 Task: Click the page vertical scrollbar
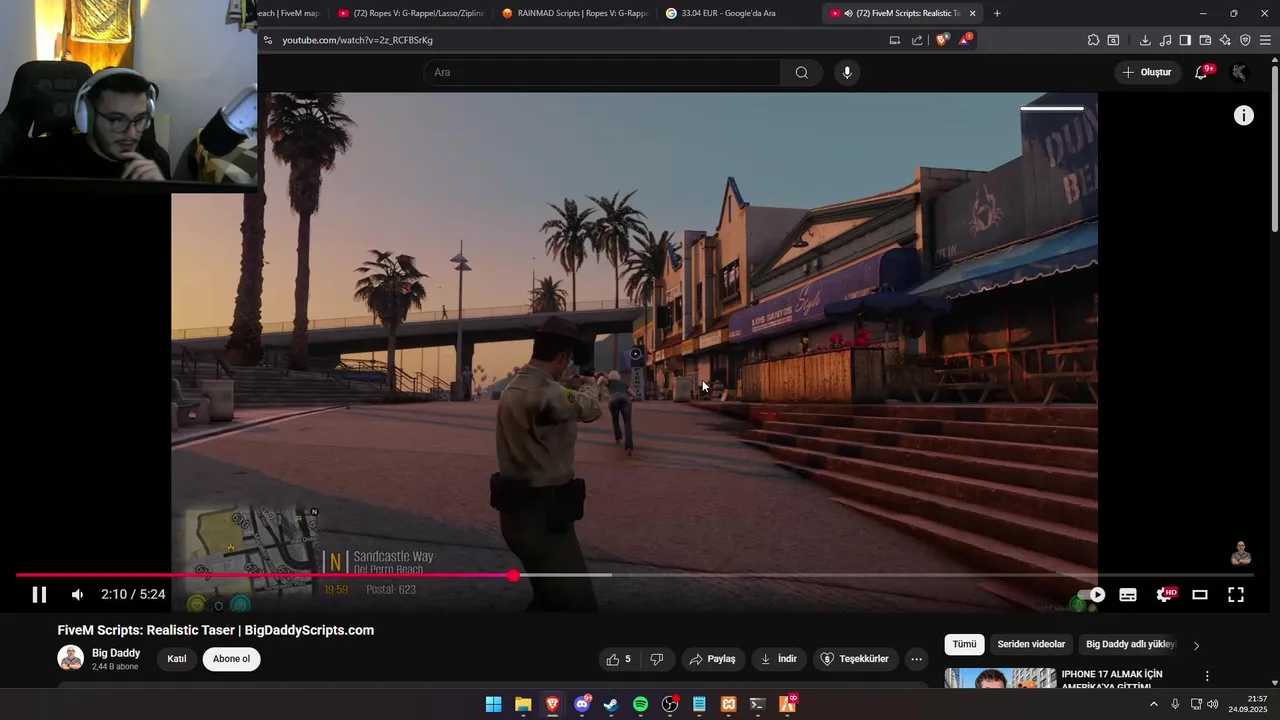coord(1274,150)
